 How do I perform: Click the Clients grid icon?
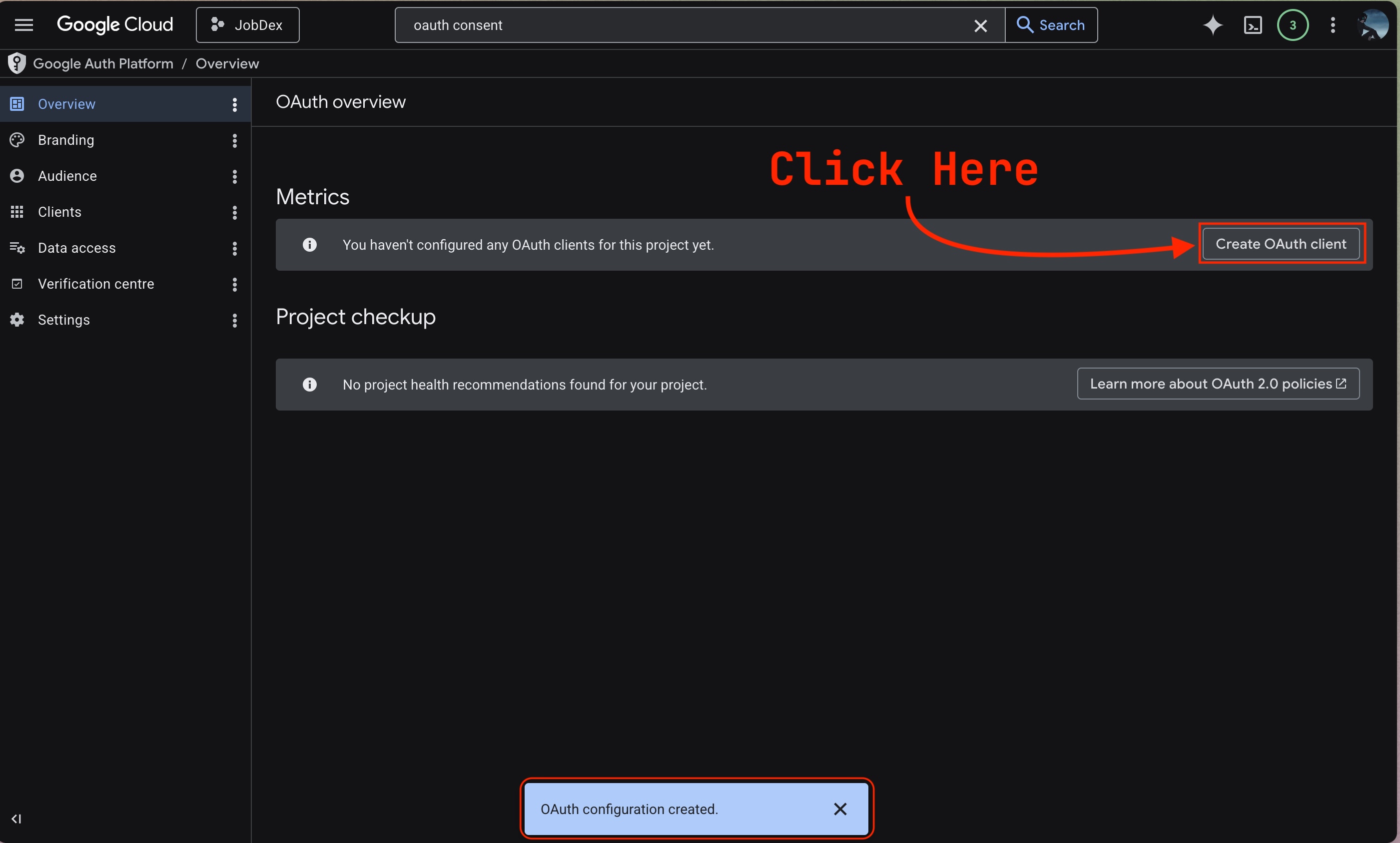click(x=17, y=212)
